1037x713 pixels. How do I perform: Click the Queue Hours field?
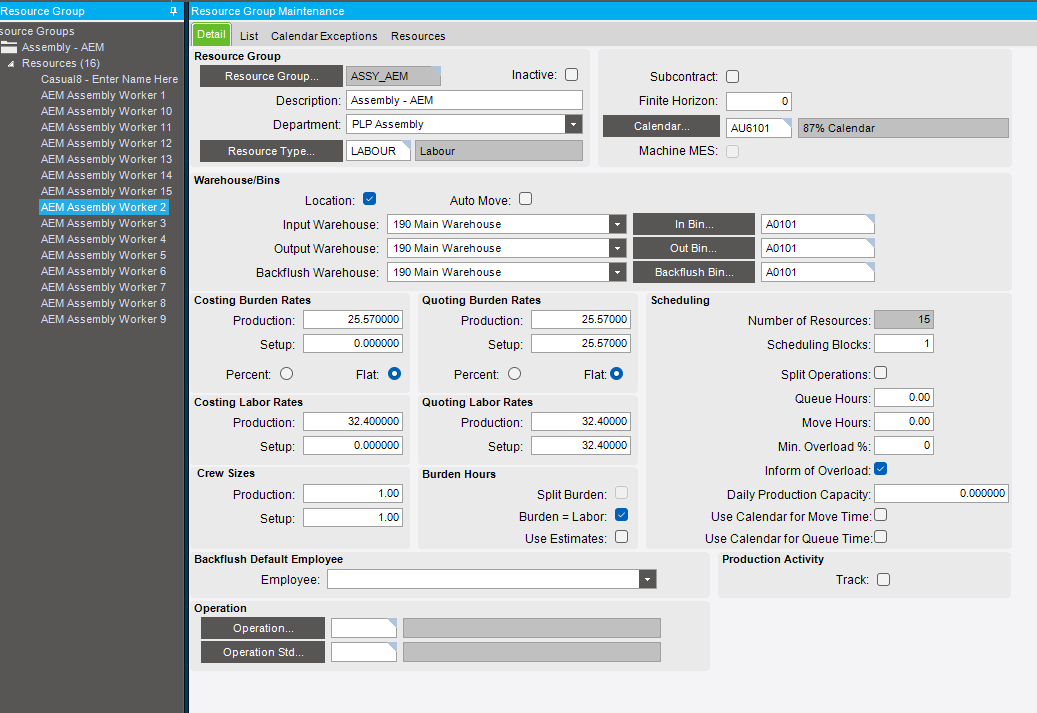[x=904, y=398]
